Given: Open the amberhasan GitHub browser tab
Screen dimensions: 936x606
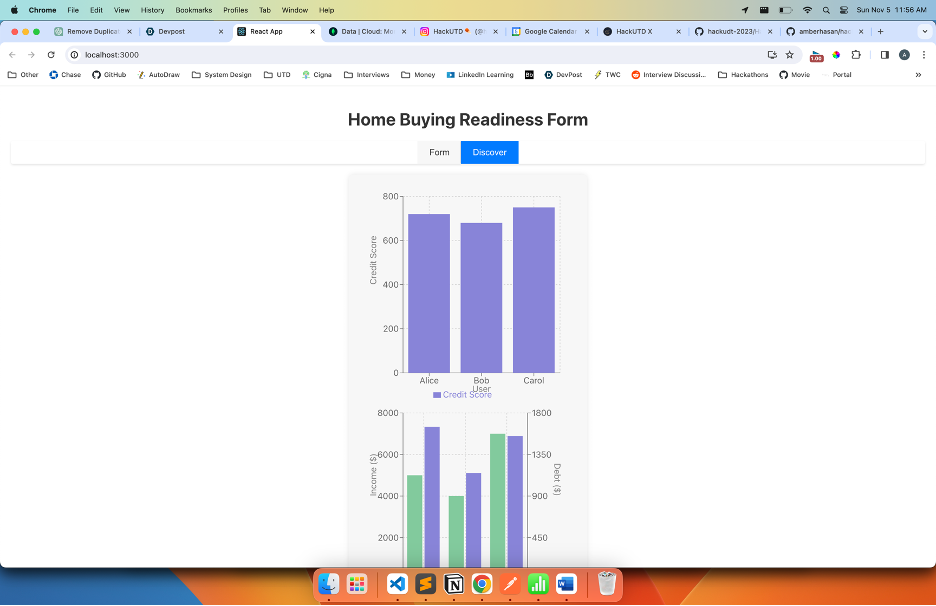Looking at the screenshot, I should [x=824, y=32].
